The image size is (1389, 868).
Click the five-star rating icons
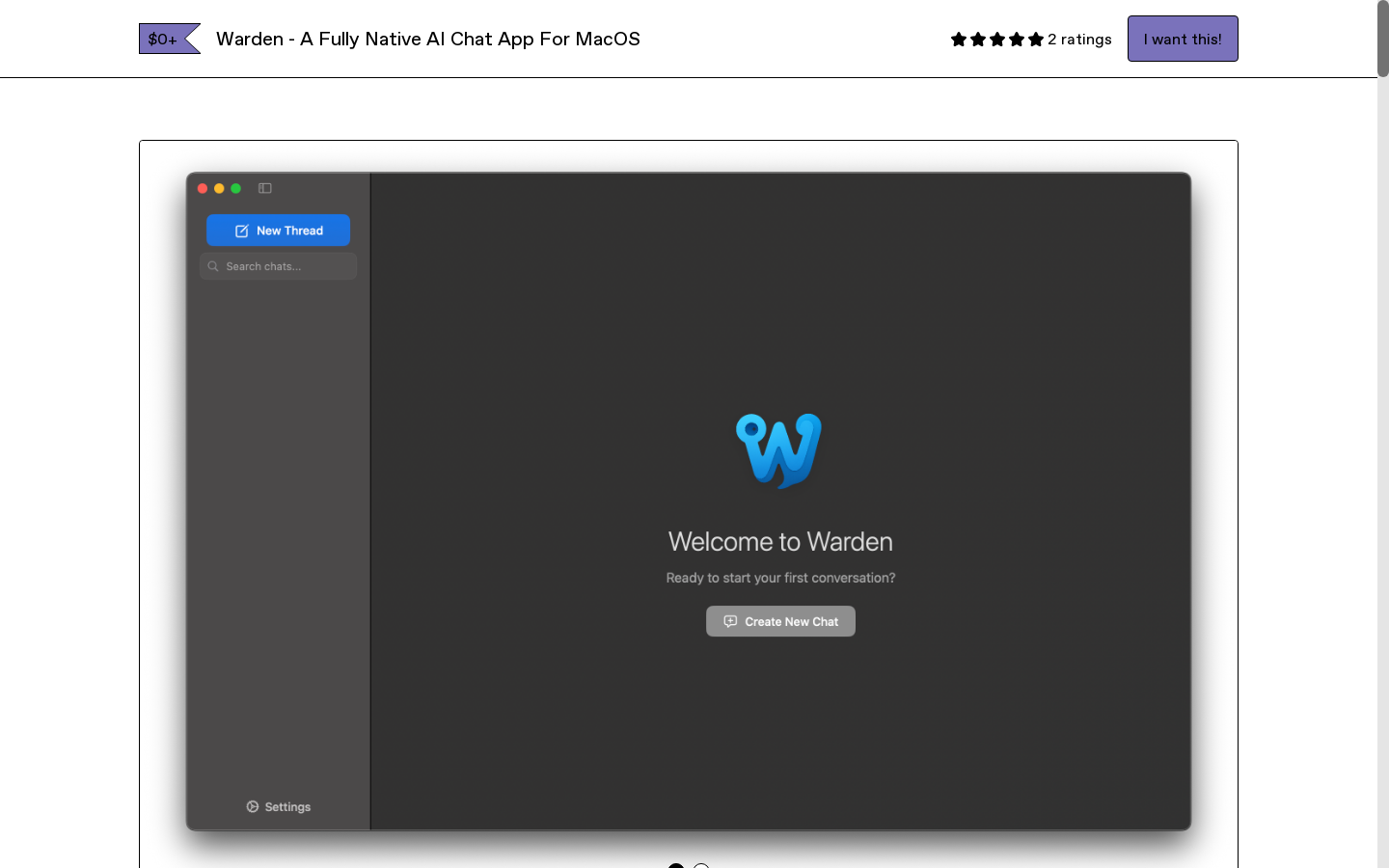(x=997, y=40)
